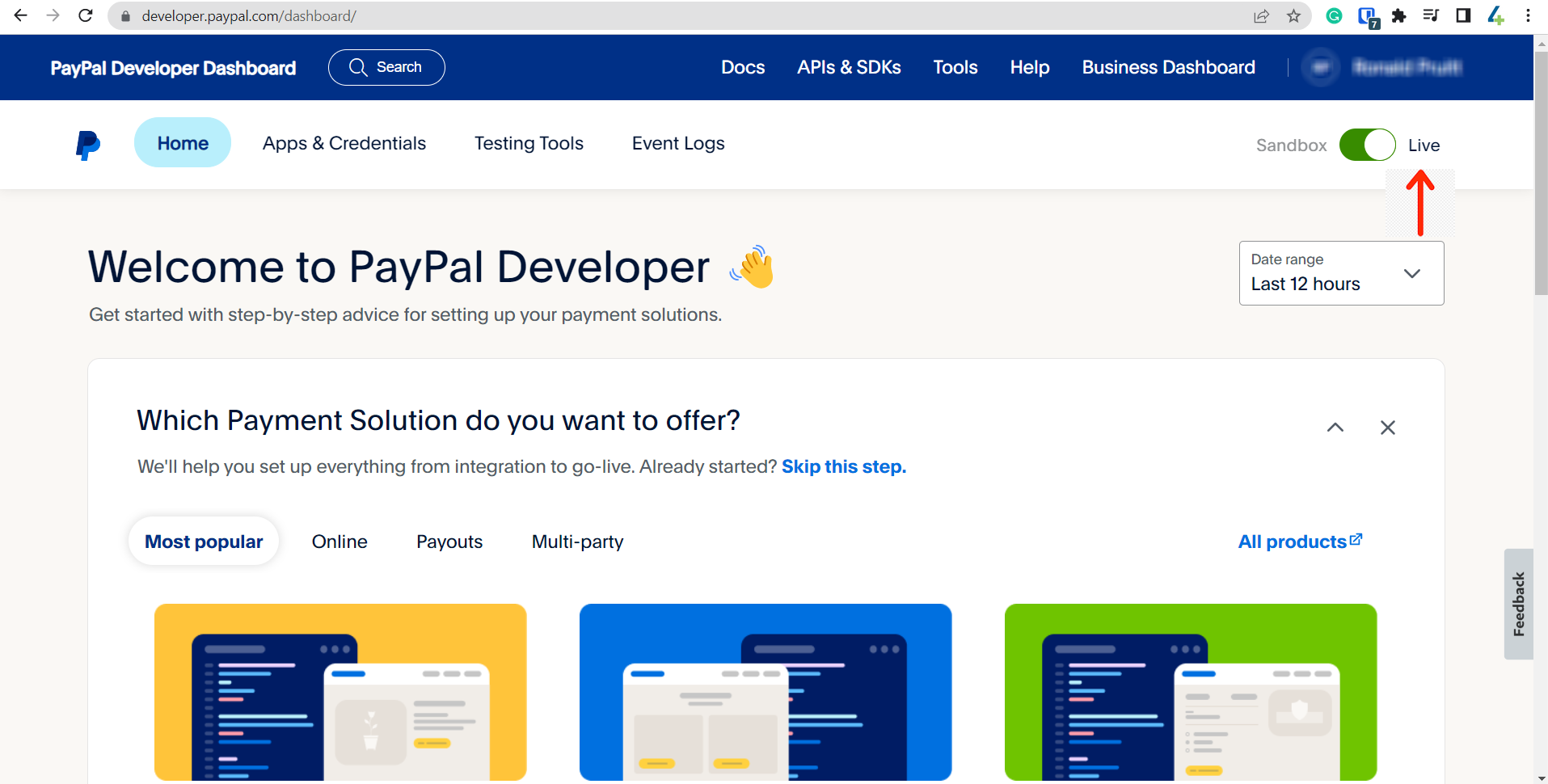The height and width of the screenshot is (784, 1548).
Task: Select the yellow payment solution thumbnail
Action: tap(340, 692)
